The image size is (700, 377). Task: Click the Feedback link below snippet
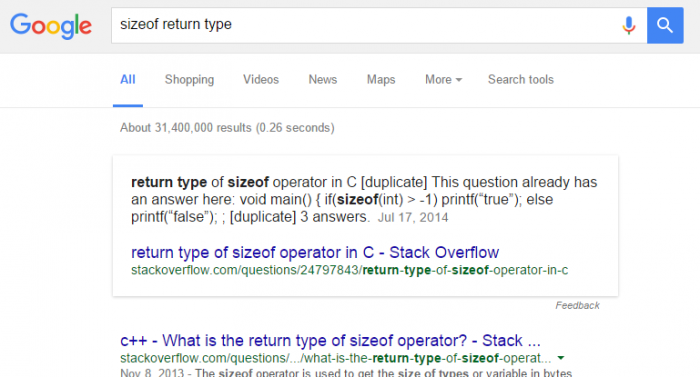[x=577, y=306]
